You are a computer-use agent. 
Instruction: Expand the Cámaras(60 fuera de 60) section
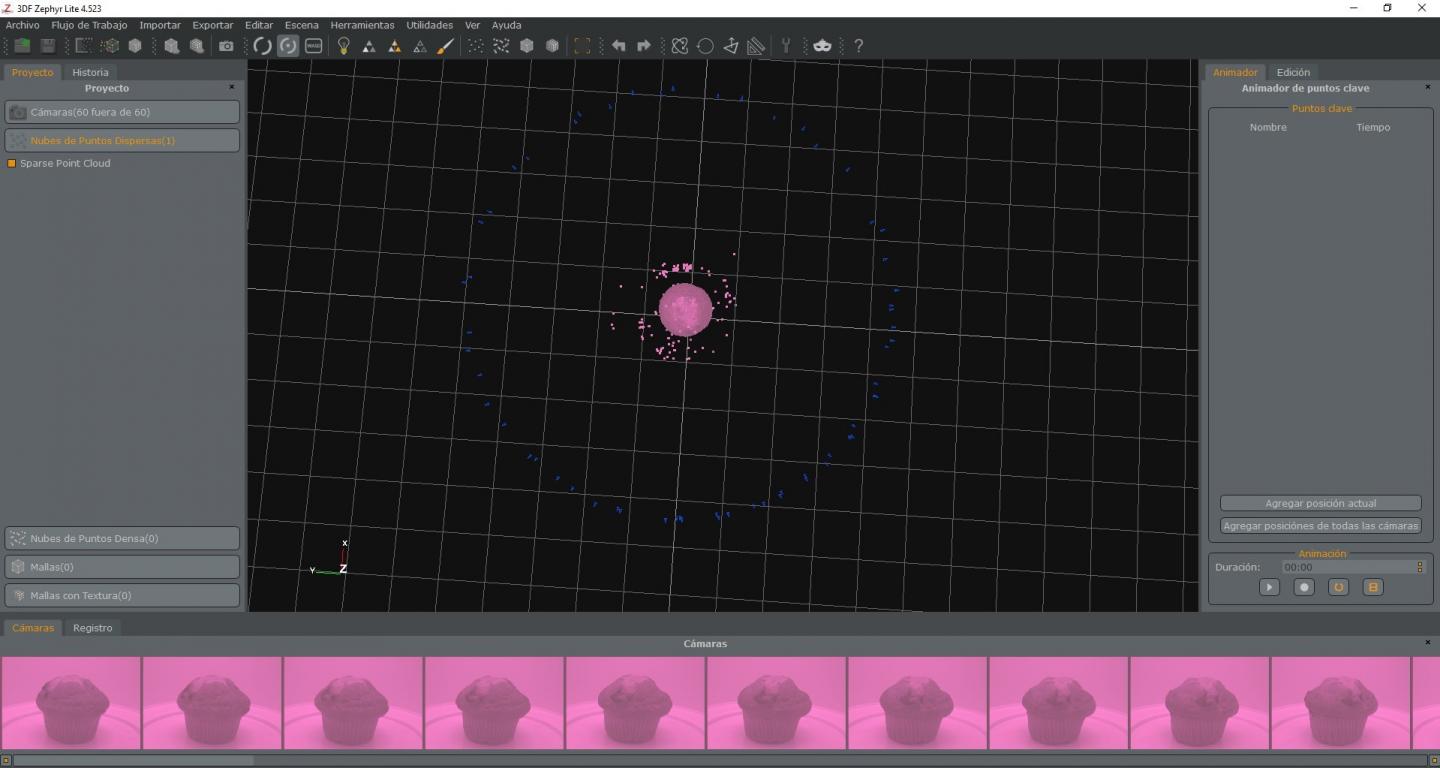click(122, 112)
